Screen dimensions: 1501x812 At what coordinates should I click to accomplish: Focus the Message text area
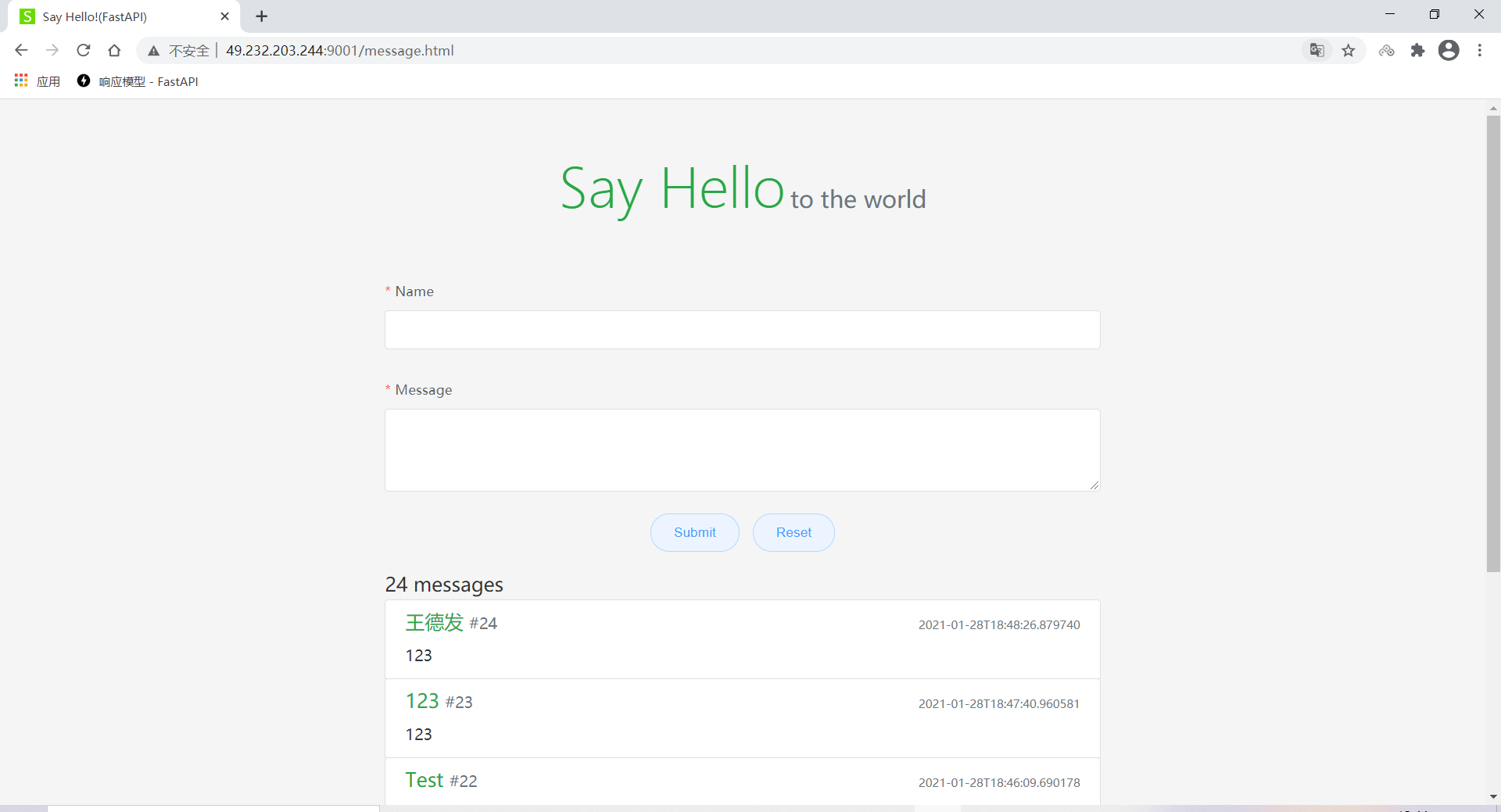[742, 450]
